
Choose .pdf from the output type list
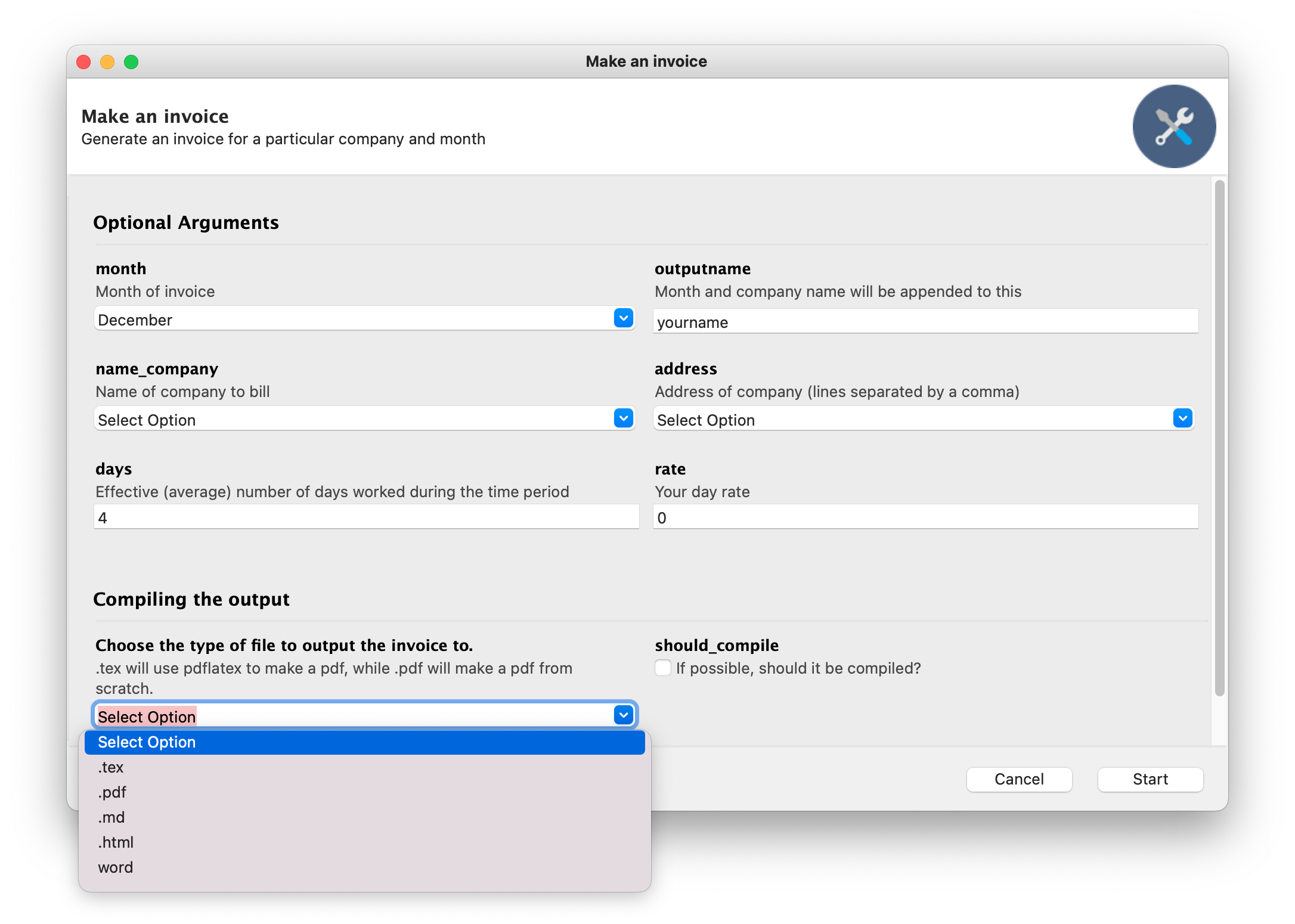tap(112, 792)
